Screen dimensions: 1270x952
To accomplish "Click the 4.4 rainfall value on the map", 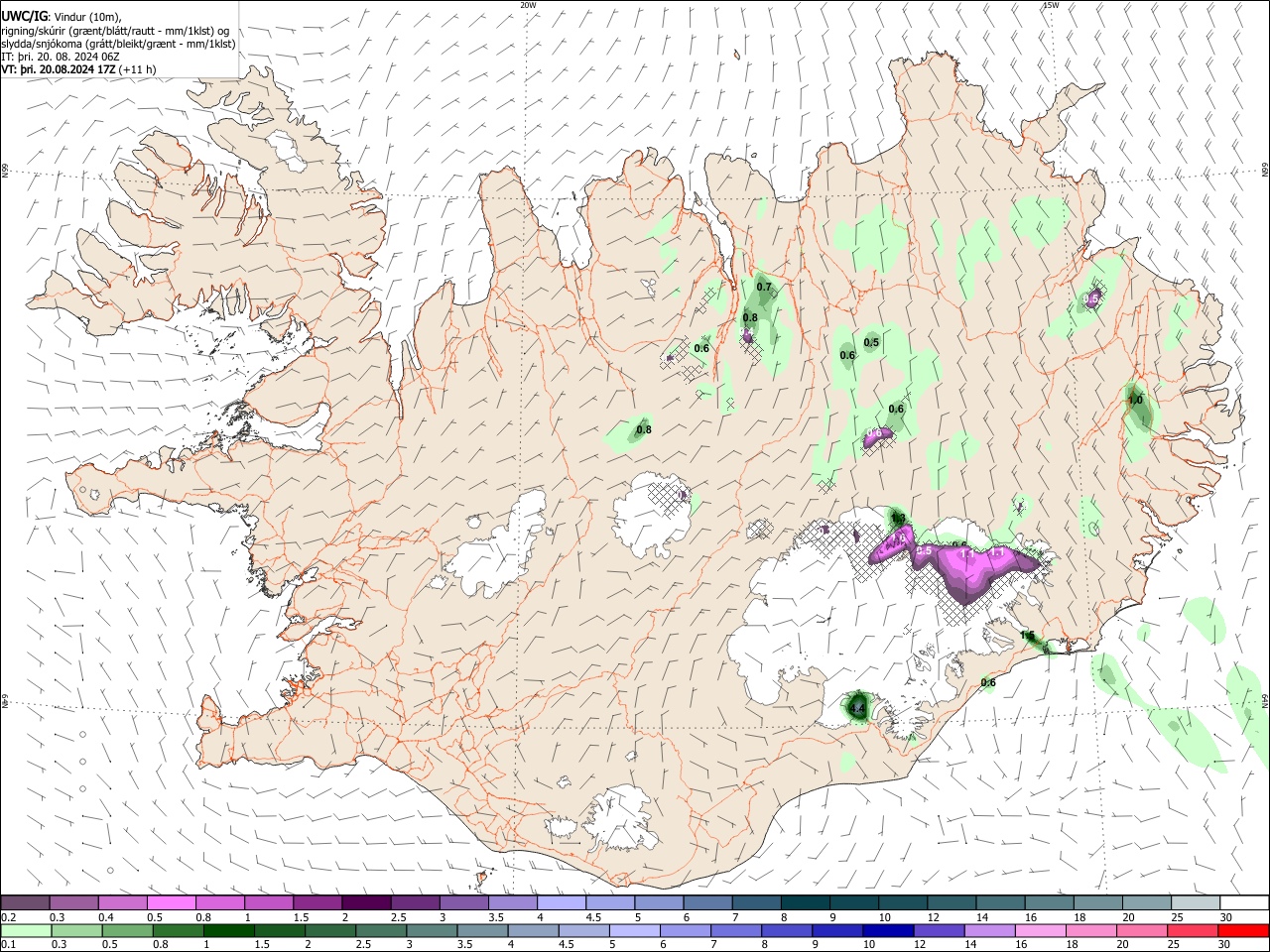I will [858, 710].
